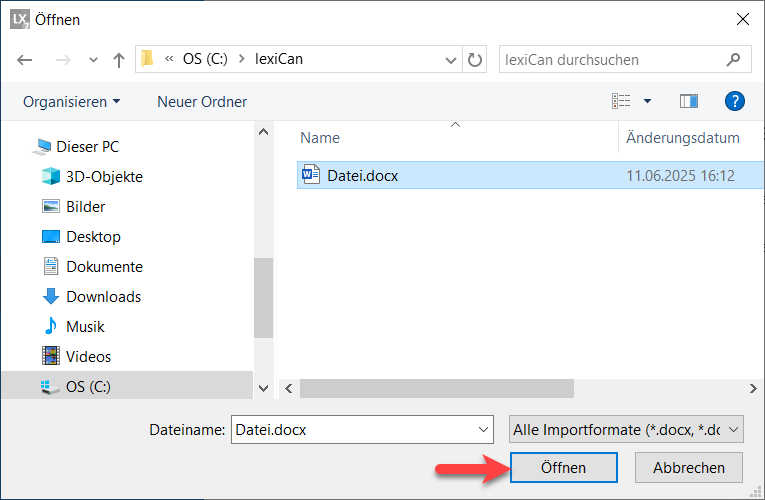Select Desktop in the navigation pane
The image size is (765, 500).
click(93, 236)
